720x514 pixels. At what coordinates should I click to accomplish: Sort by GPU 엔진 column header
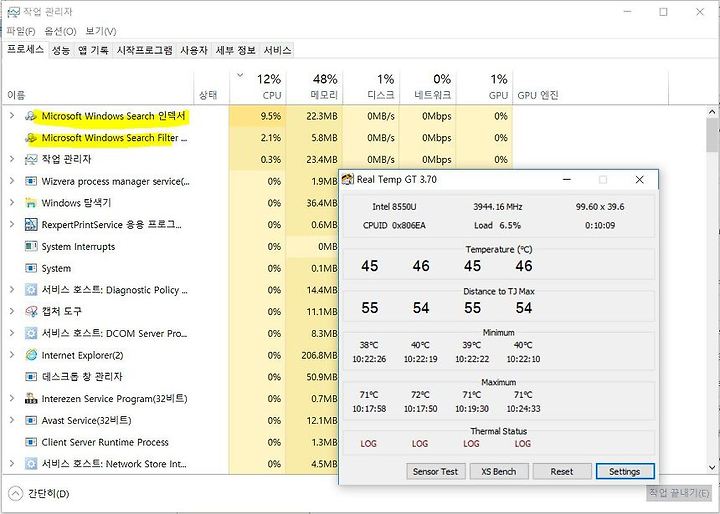point(591,87)
